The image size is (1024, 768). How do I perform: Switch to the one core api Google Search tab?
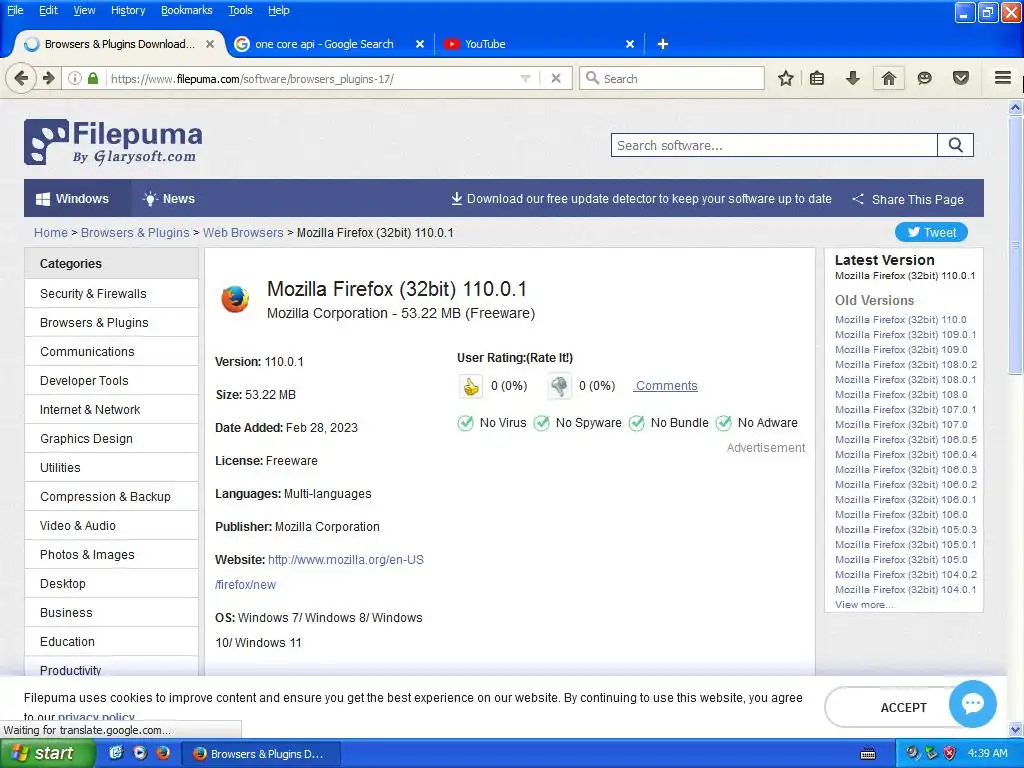point(330,44)
